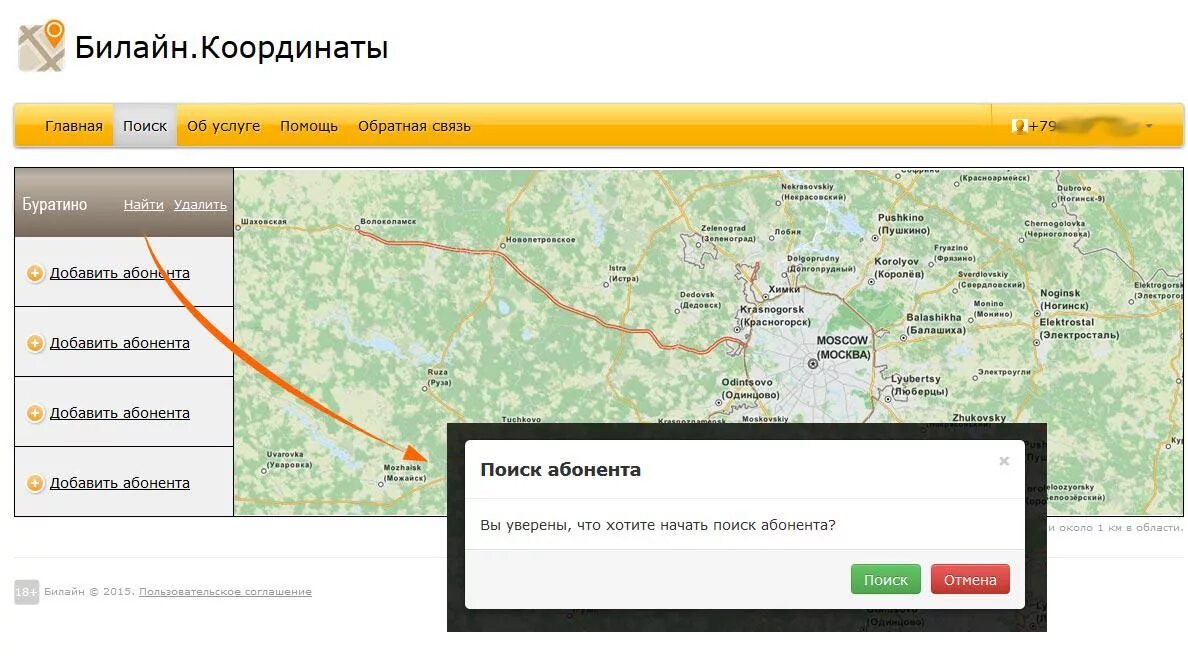Switch to the Поиск tab
The image size is (1188, 660).
coord(145,126)
